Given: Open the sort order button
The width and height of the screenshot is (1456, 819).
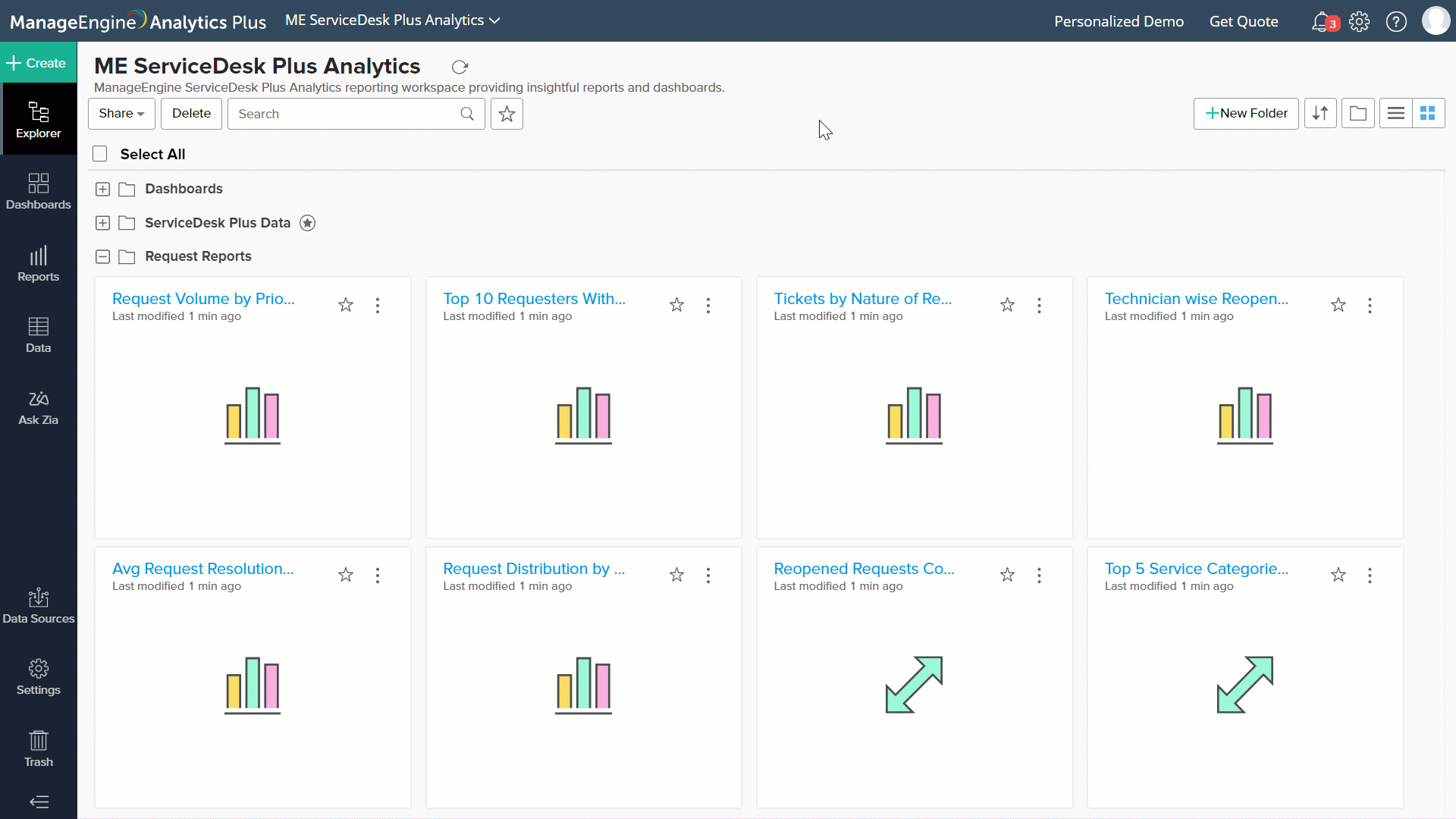Looking at the screenshot, I should point(1320,113).
